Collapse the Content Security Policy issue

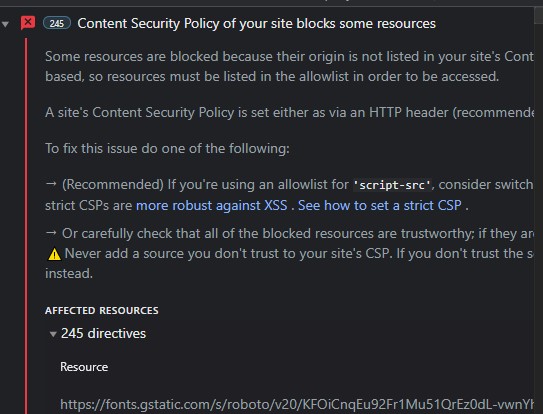[5, 24]
